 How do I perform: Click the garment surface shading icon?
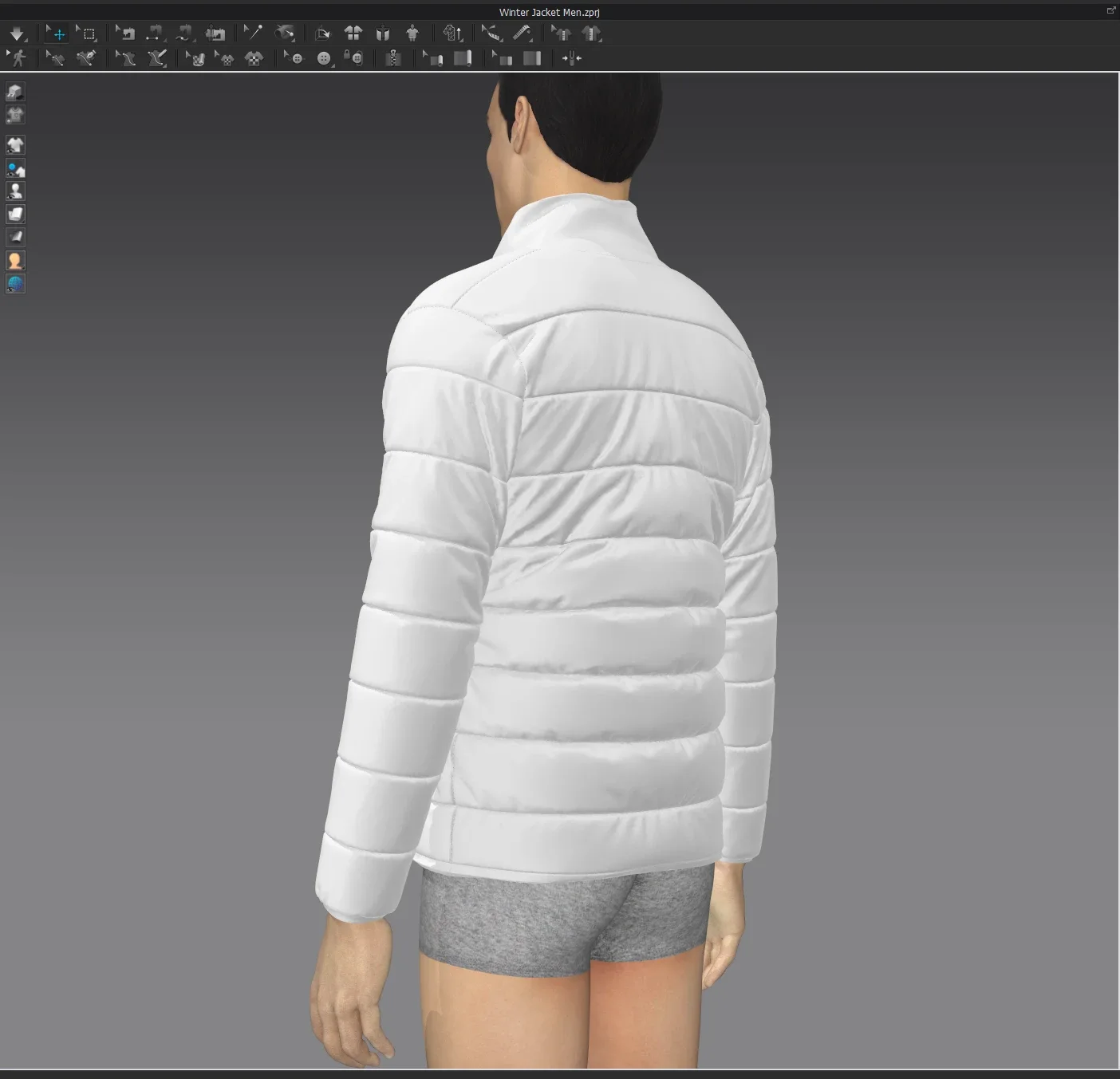pyautogui.click(x=15, y=237)
